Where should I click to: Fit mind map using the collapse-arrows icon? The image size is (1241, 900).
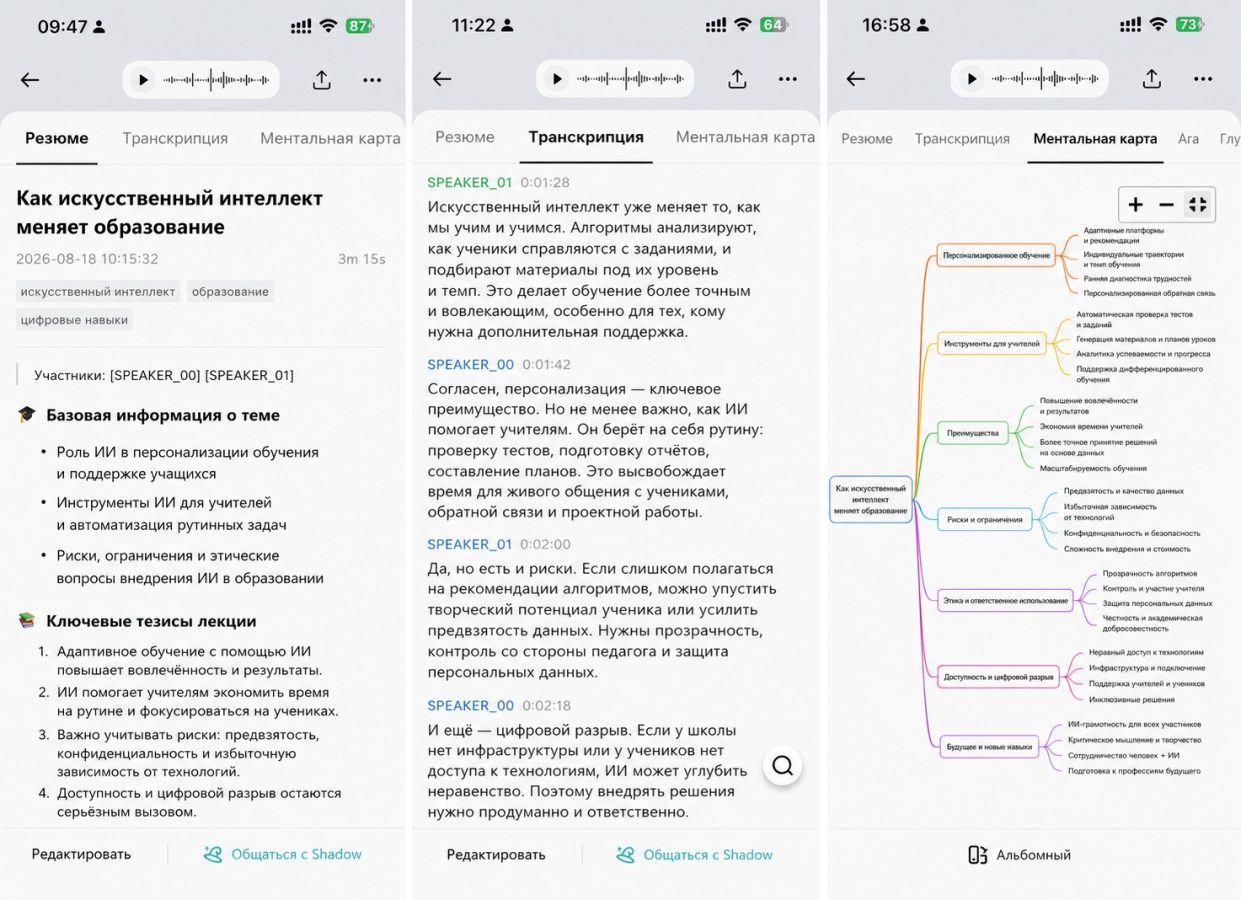coord(1197,205)
